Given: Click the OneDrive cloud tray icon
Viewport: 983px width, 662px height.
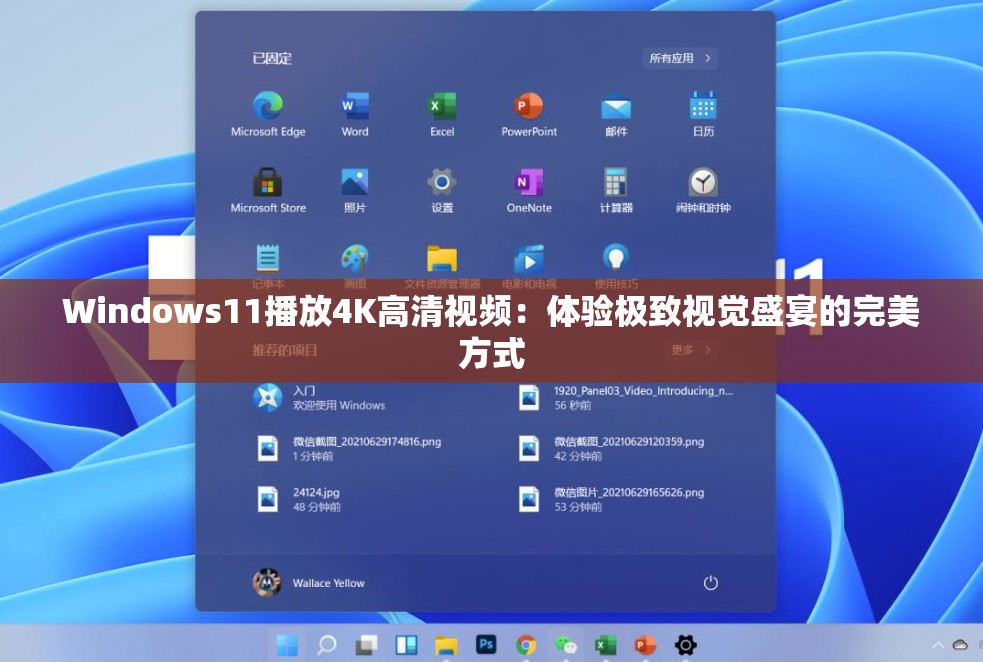Looking at the screenshot, I should pos(960,645).
